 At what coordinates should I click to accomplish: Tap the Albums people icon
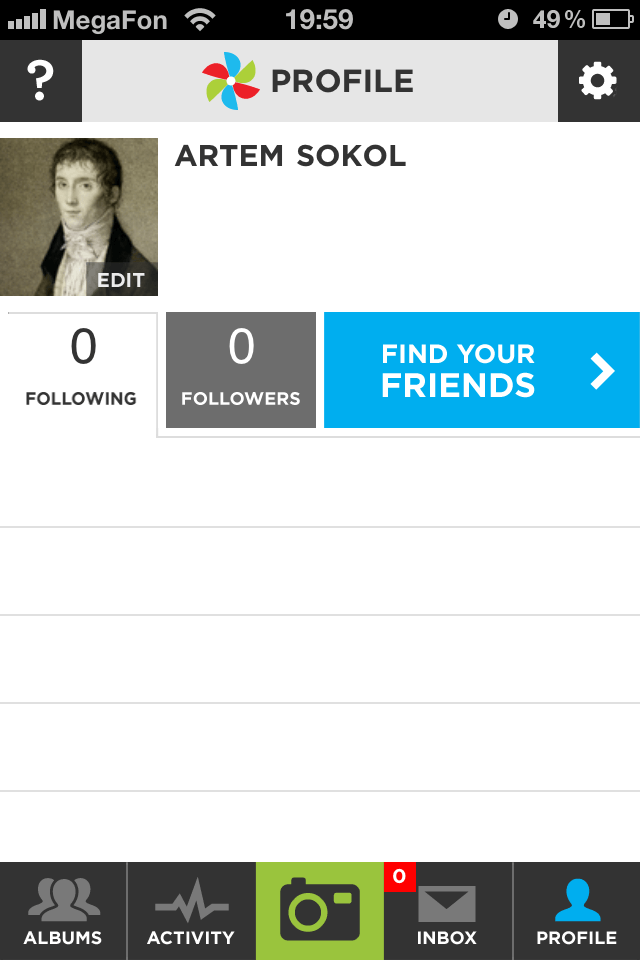pyautogui.click(x=64, y=900)
